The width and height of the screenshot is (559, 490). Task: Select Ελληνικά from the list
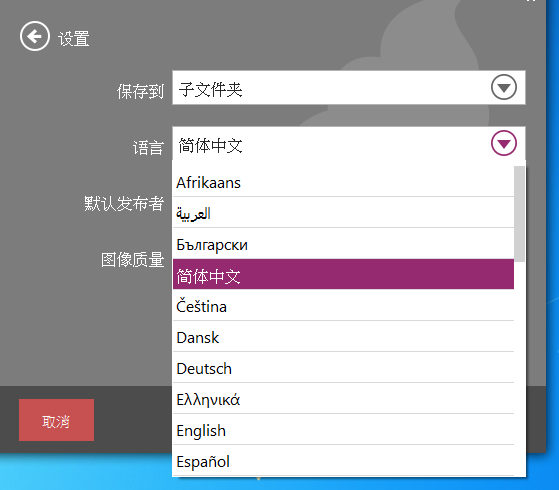click(x=343, y=399)
